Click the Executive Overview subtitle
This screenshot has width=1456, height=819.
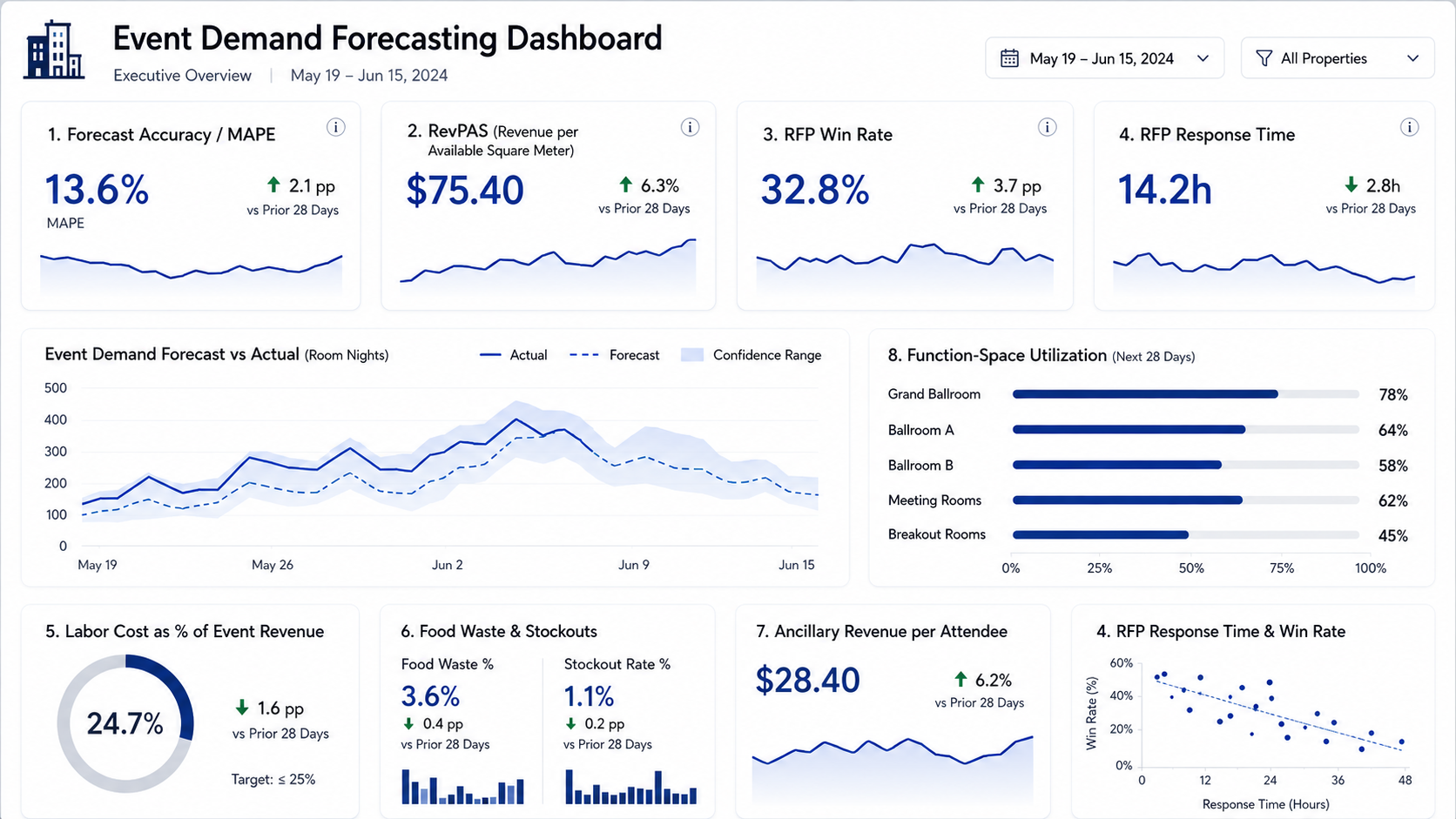point(182,76)
